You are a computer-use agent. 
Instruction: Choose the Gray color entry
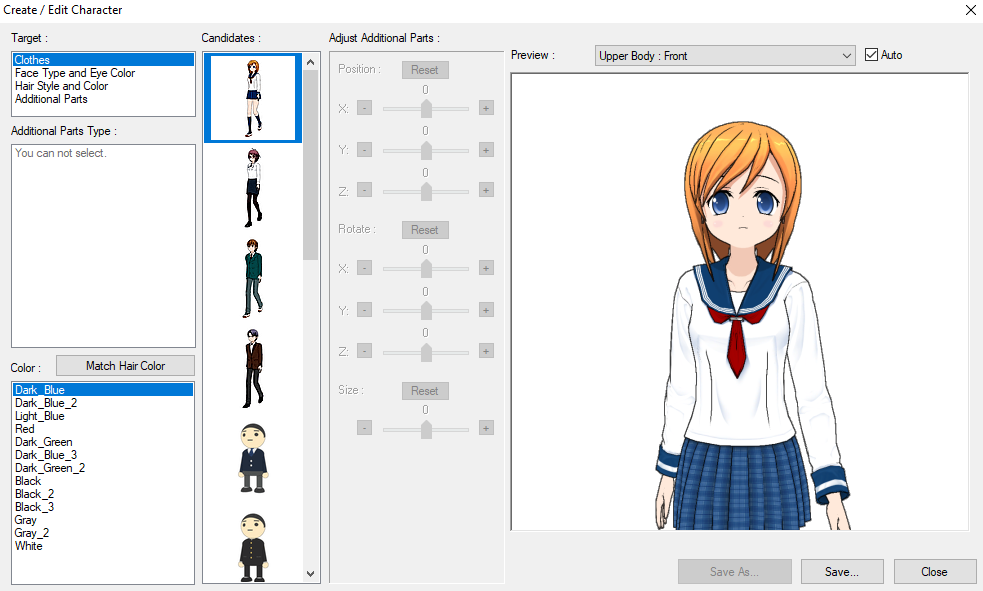103,520
